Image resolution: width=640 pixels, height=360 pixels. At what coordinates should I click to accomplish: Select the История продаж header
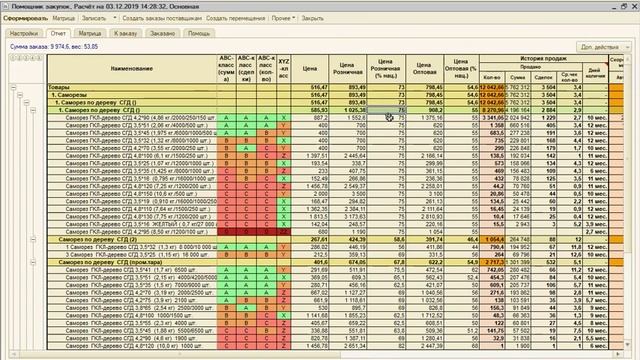click(544, 58)
